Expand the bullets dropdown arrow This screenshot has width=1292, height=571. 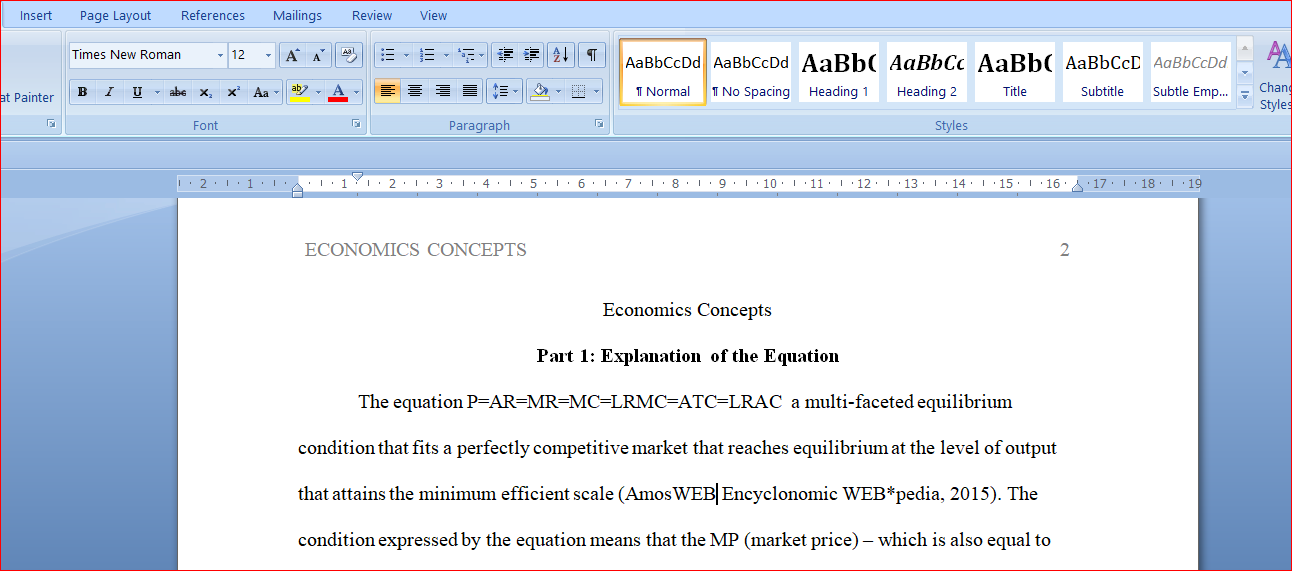(405, 55)
